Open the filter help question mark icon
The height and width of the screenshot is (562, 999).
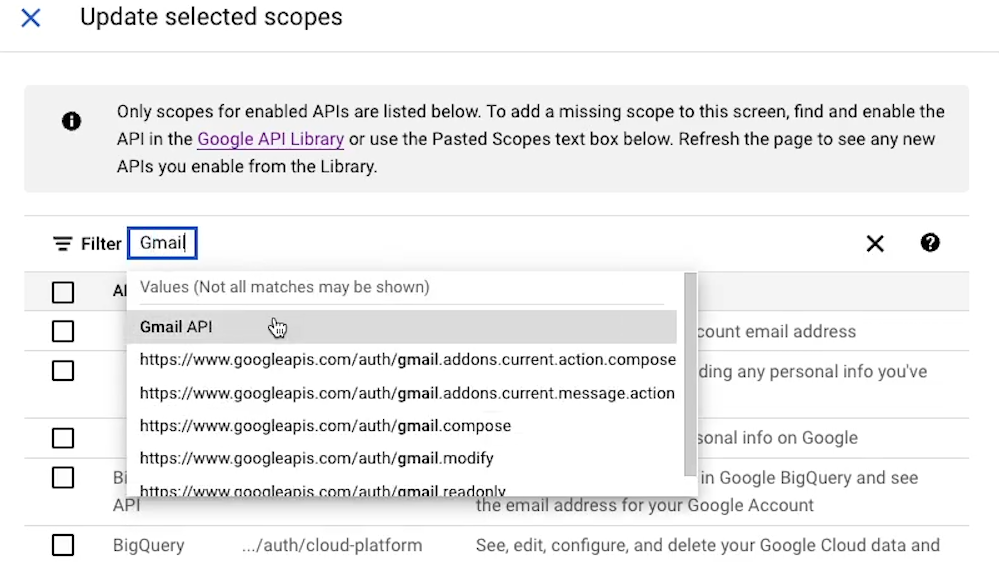pos(930,243)
